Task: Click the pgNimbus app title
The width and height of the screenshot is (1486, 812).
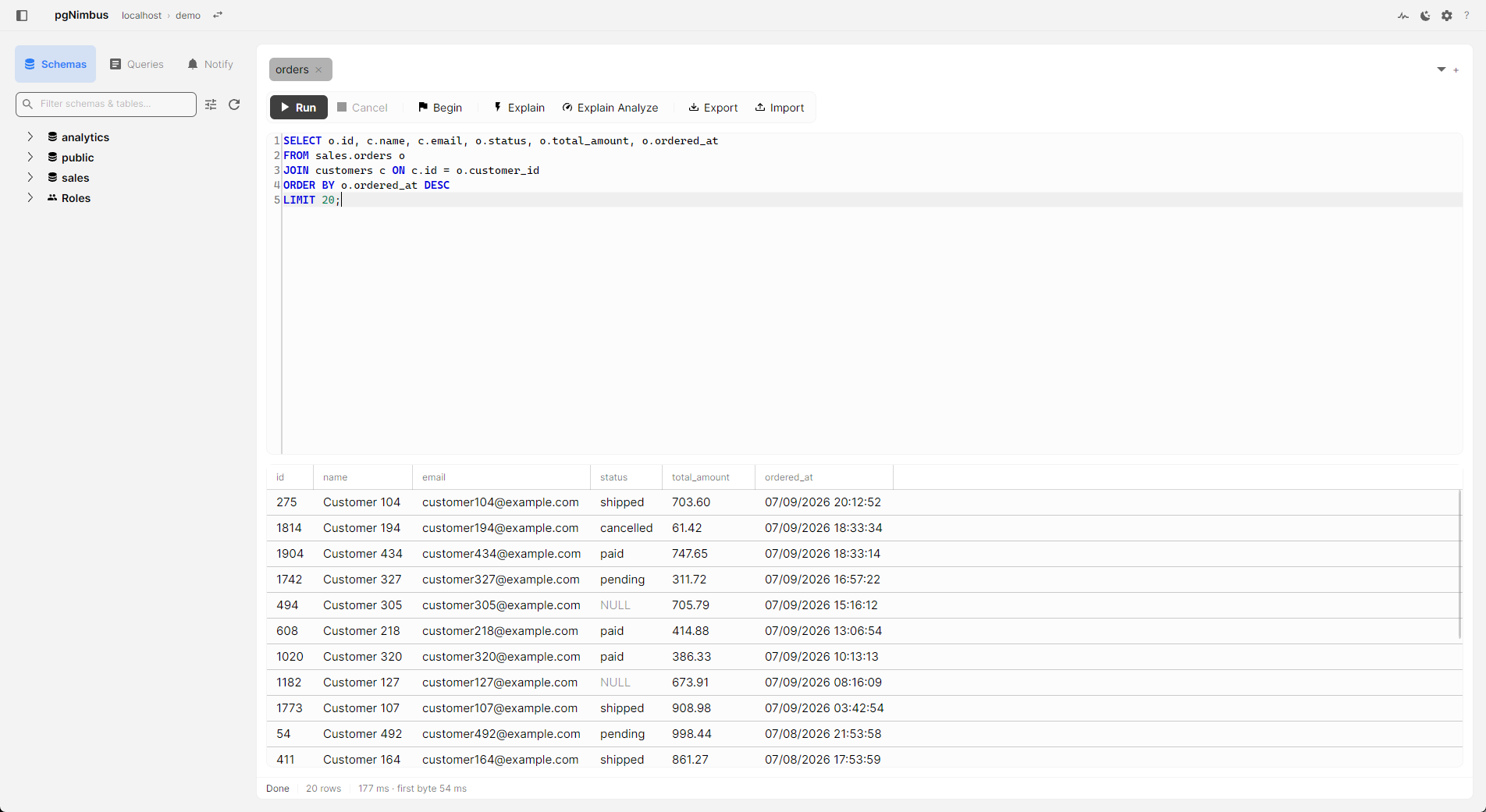Action: click(81, 15)
